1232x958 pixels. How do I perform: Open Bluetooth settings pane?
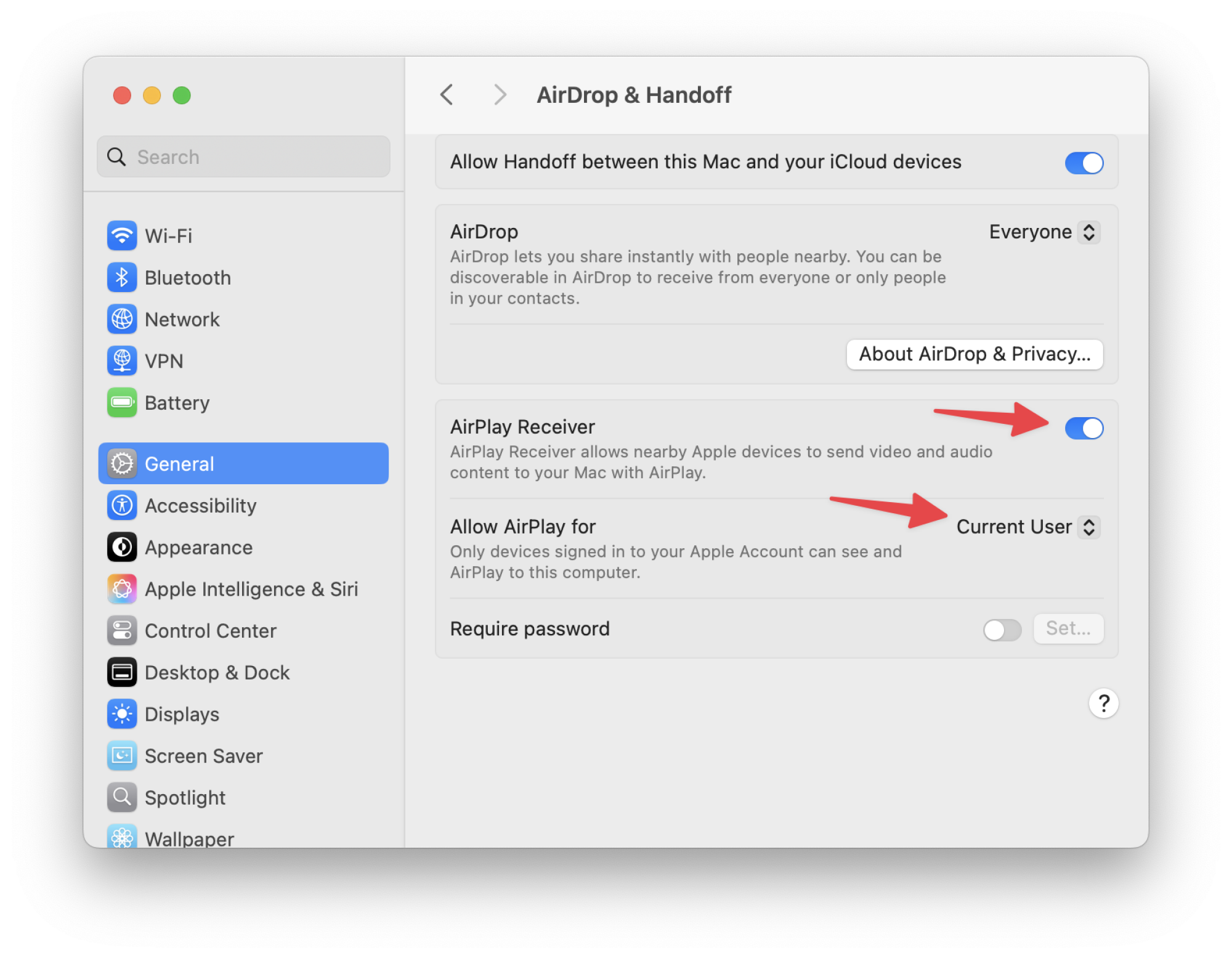point(243,277)
